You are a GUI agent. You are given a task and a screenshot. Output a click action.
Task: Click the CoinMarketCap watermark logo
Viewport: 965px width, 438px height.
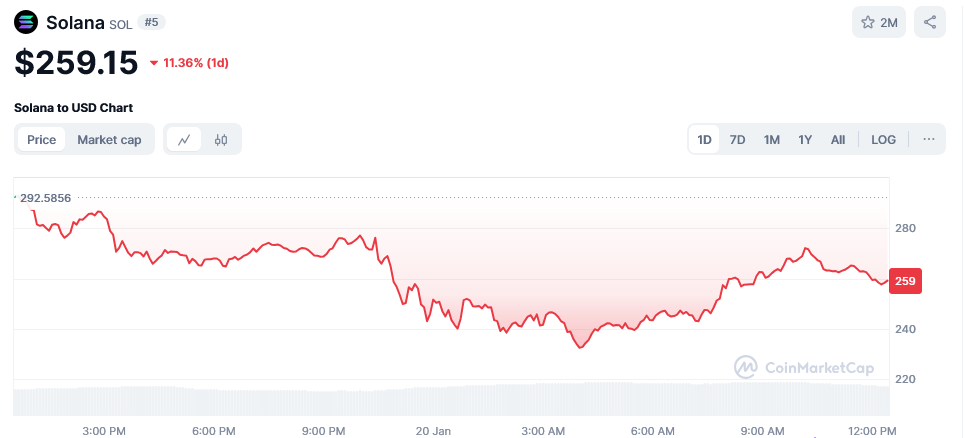click(x=804, y=368)
